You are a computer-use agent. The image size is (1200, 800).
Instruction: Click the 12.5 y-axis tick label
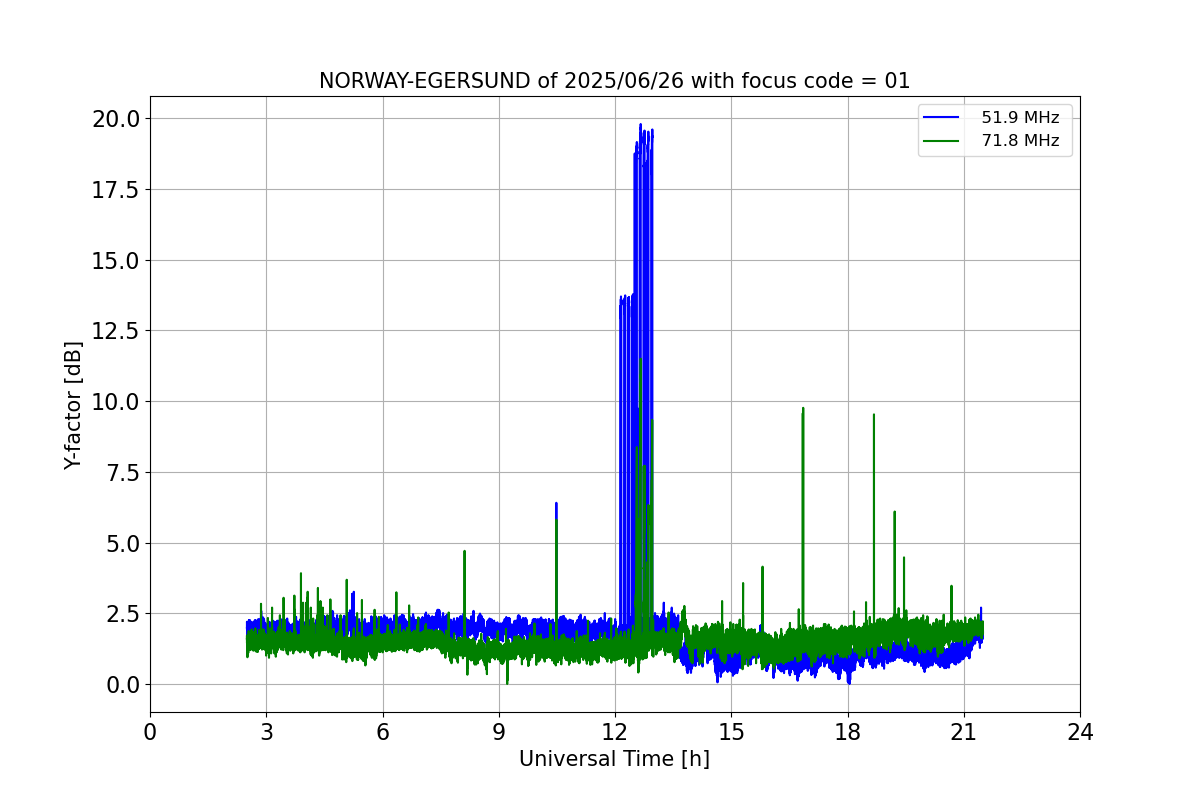(118, 331)
